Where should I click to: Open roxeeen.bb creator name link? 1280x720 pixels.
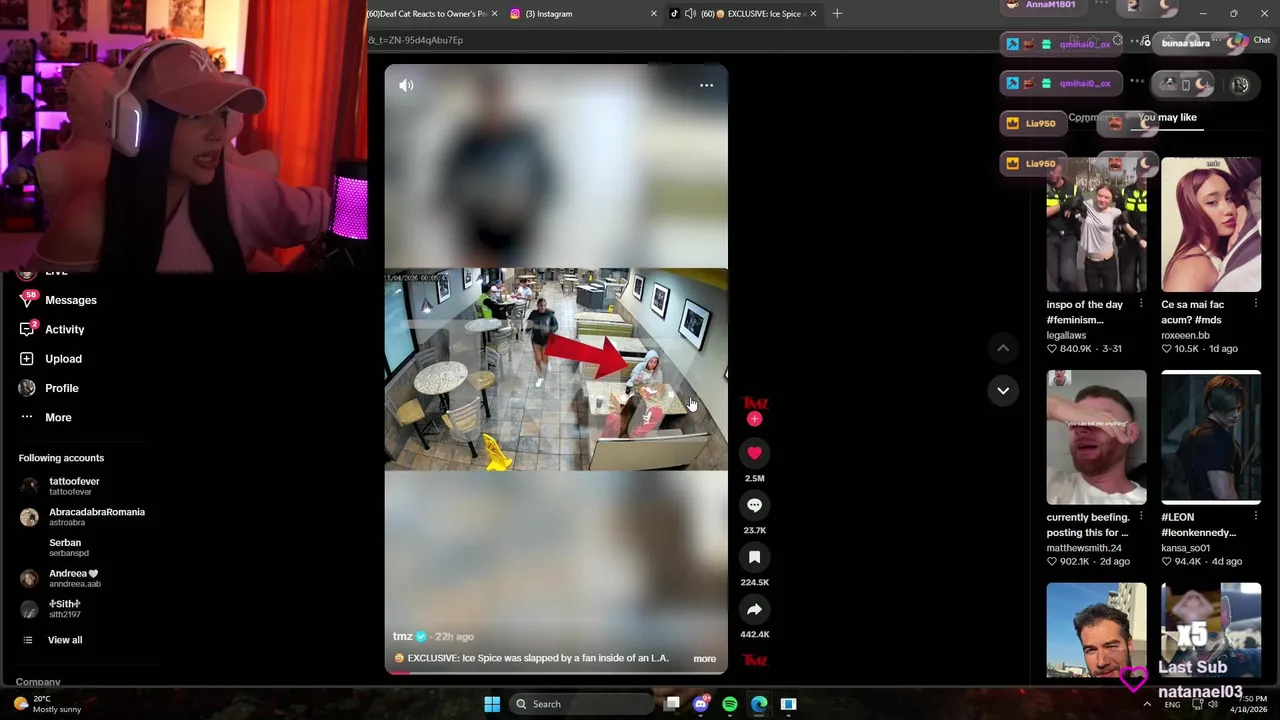[x=1185, y=336]
